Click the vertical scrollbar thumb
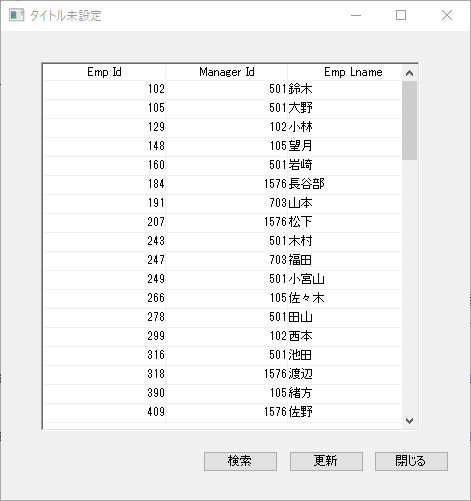 tap(409, 120)
